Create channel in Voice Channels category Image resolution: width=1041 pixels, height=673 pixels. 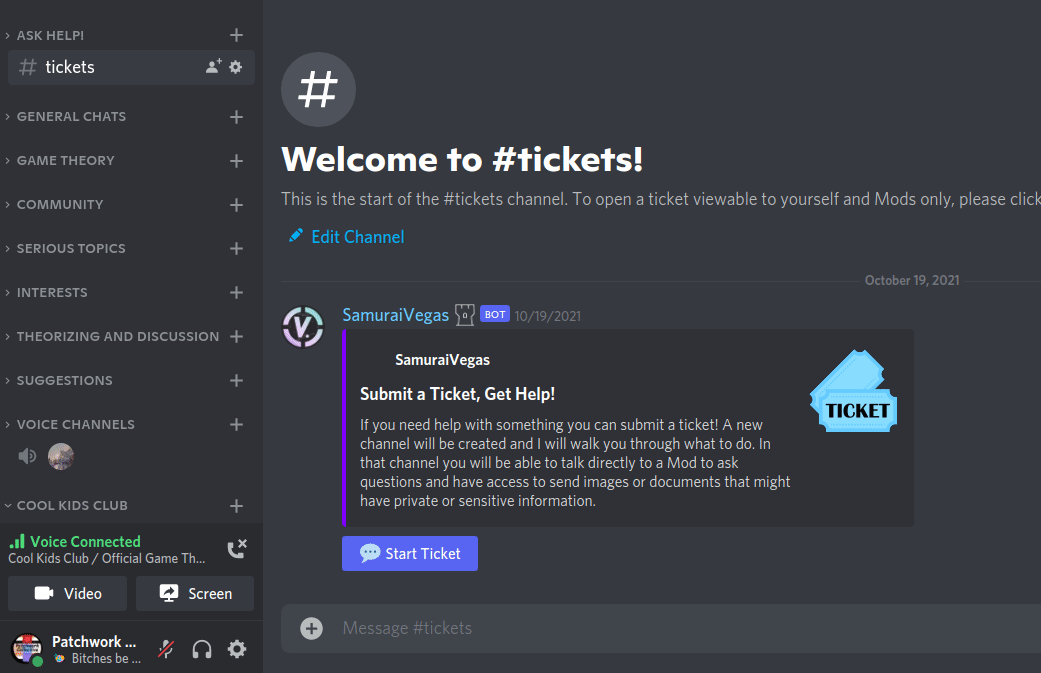pyautogui.click(x=237, y=425)
